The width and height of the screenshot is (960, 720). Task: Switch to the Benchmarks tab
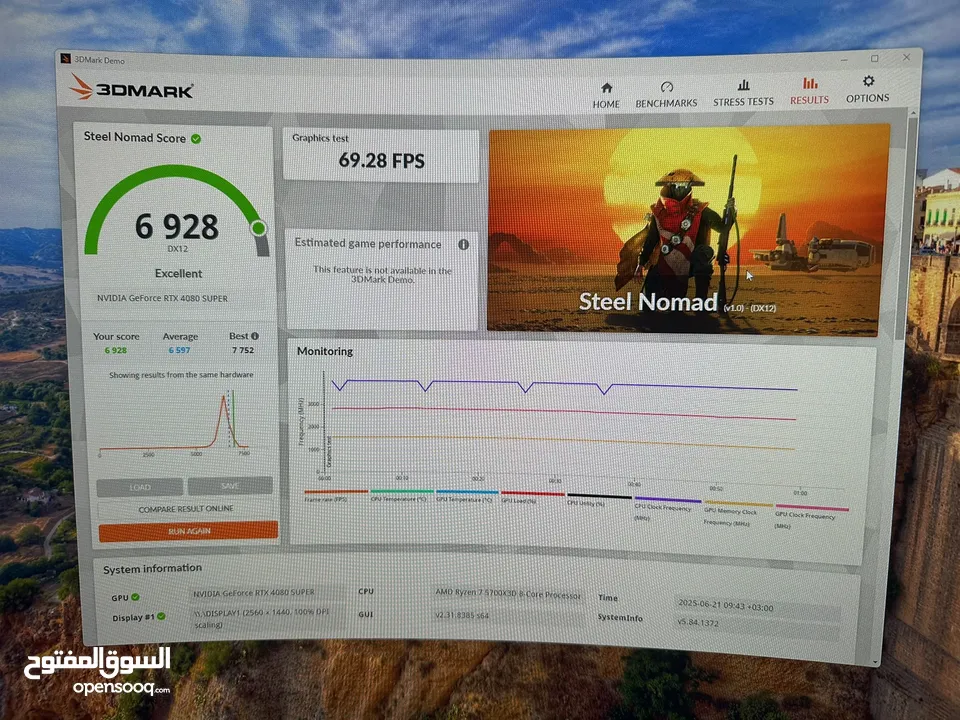pyautogui.click(x=666, y=95)
